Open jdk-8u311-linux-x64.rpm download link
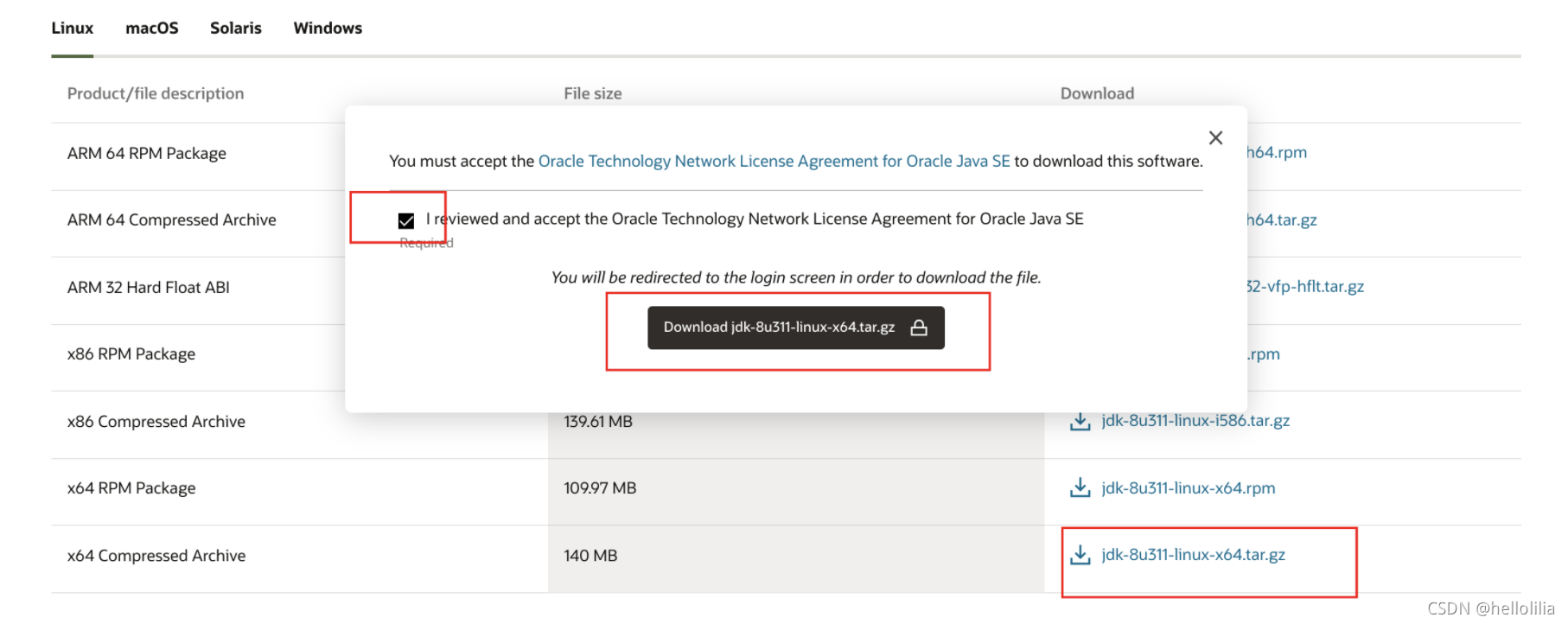Viewport: 1568px width, 624px height. pyautogui.click(x=1189, y=488)
